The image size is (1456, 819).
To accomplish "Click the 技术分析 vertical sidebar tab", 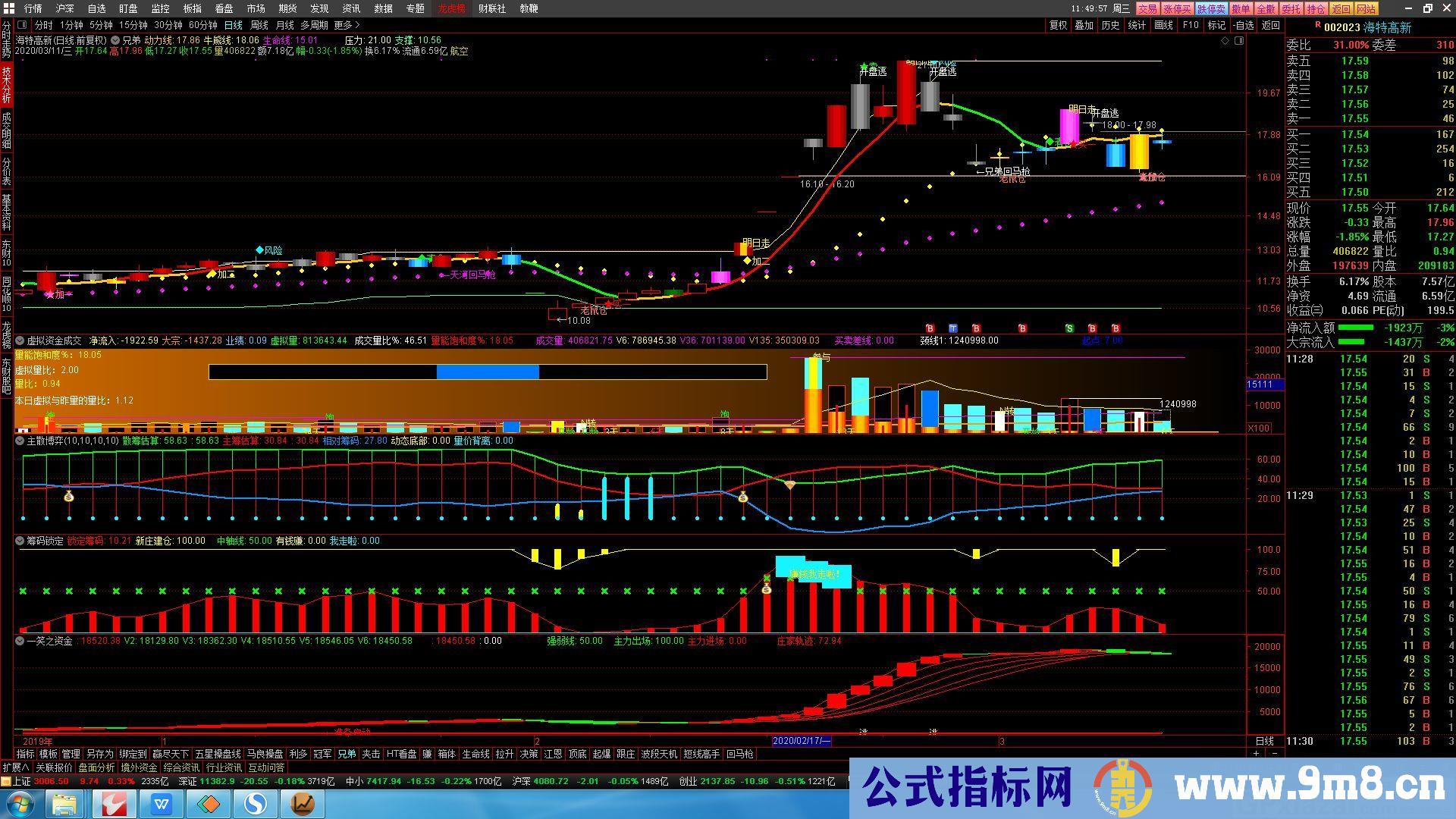I will [6, 84].
